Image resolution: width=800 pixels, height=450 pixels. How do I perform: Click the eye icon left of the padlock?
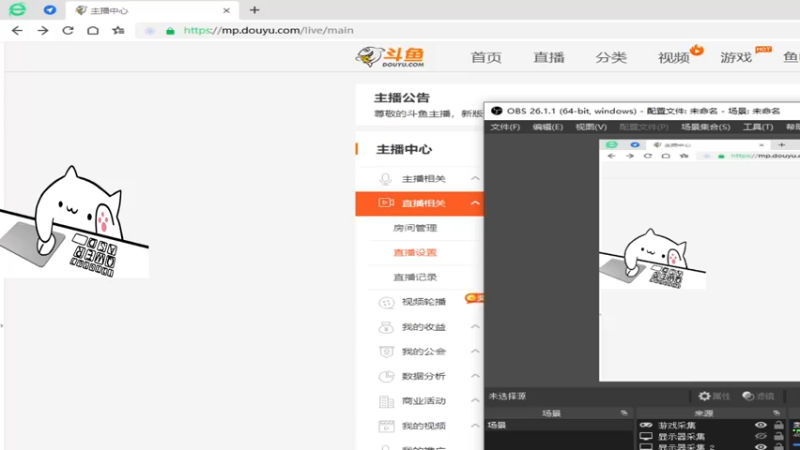coord(149,31)
